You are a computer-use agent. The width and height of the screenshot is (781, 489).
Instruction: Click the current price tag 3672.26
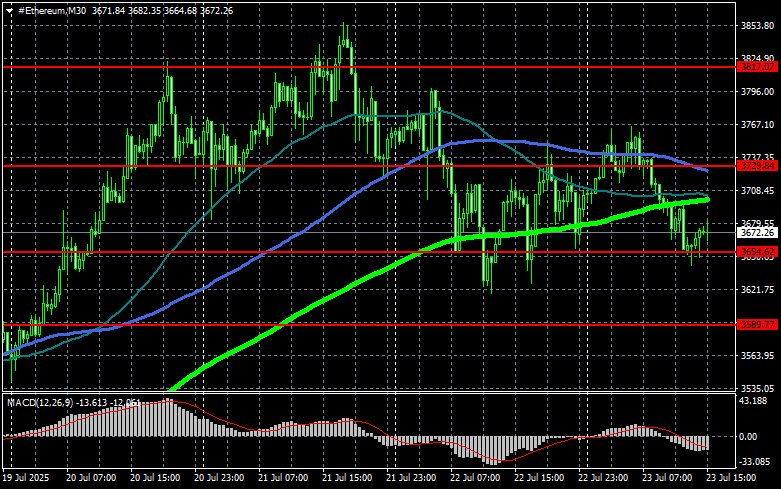point(757,233)
